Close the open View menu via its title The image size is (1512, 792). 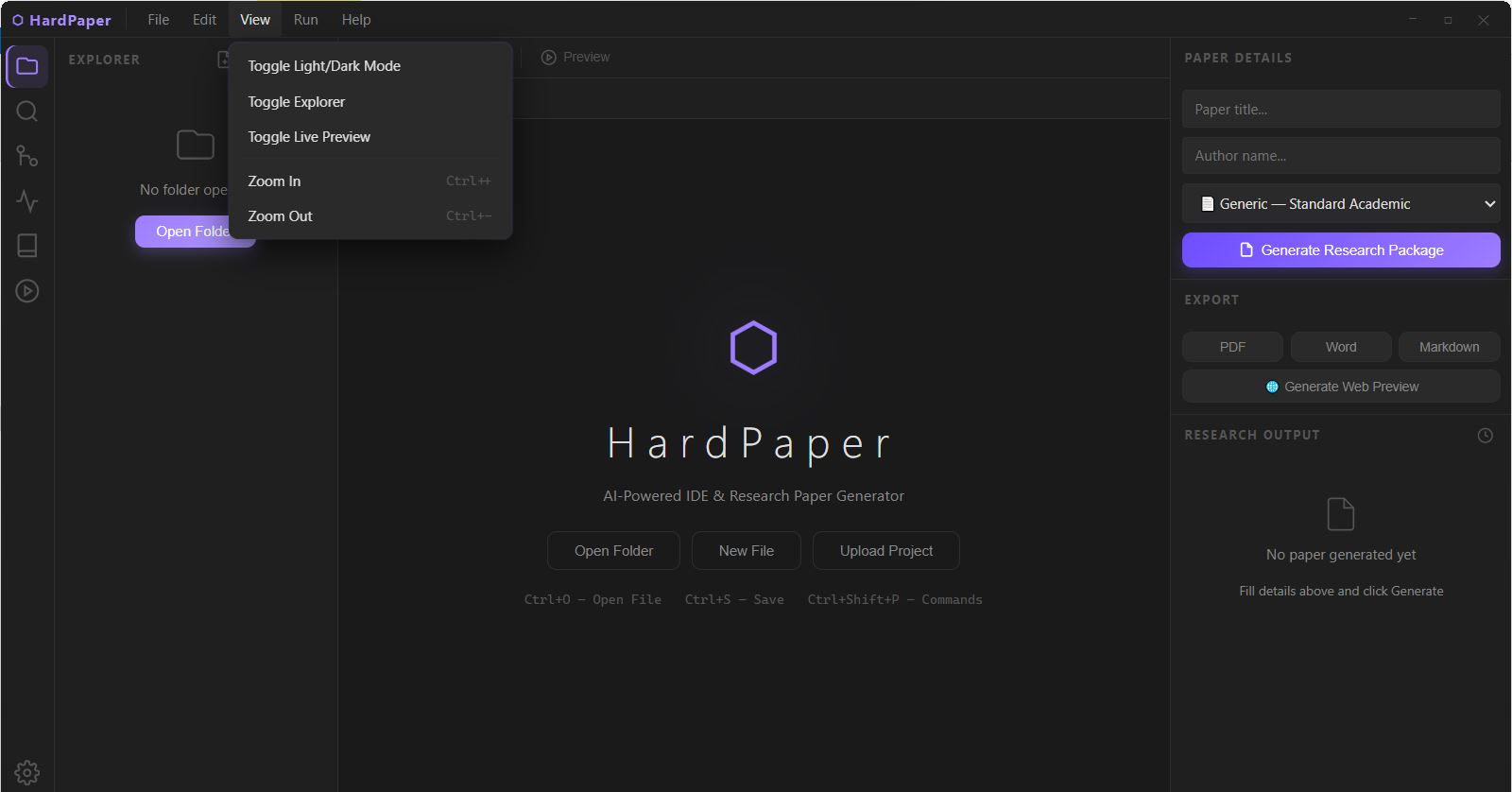point(255,20)
